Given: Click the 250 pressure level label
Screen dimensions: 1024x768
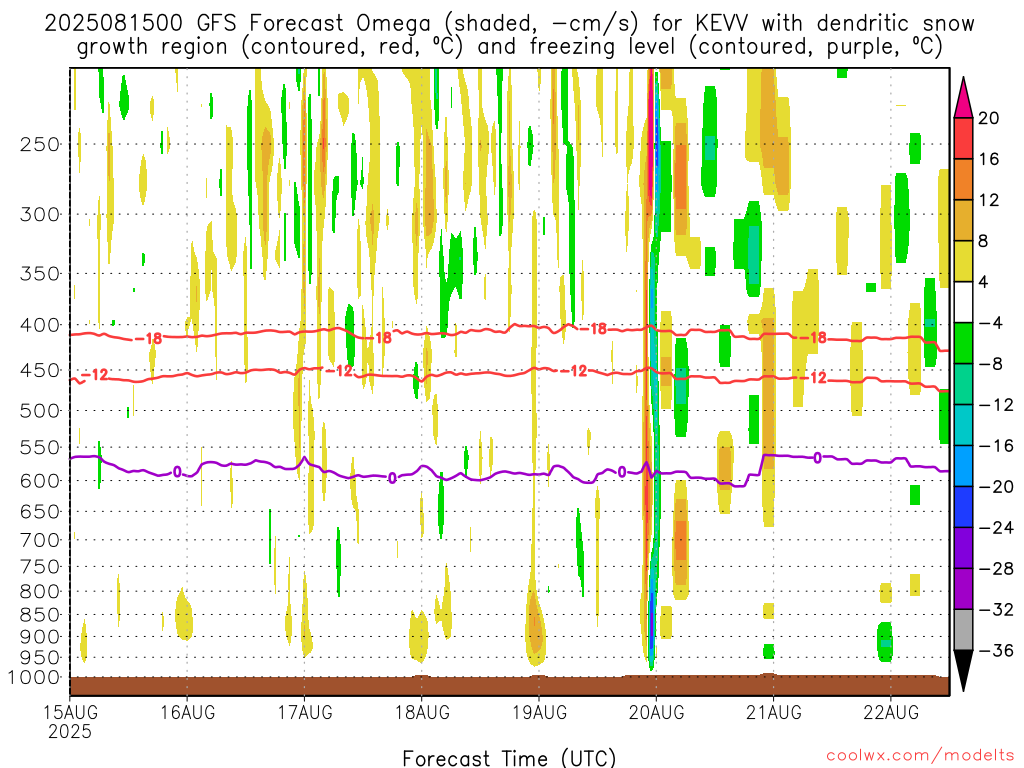Looking at the screenshot, I should pyautogui.click(x=40, y=144).
